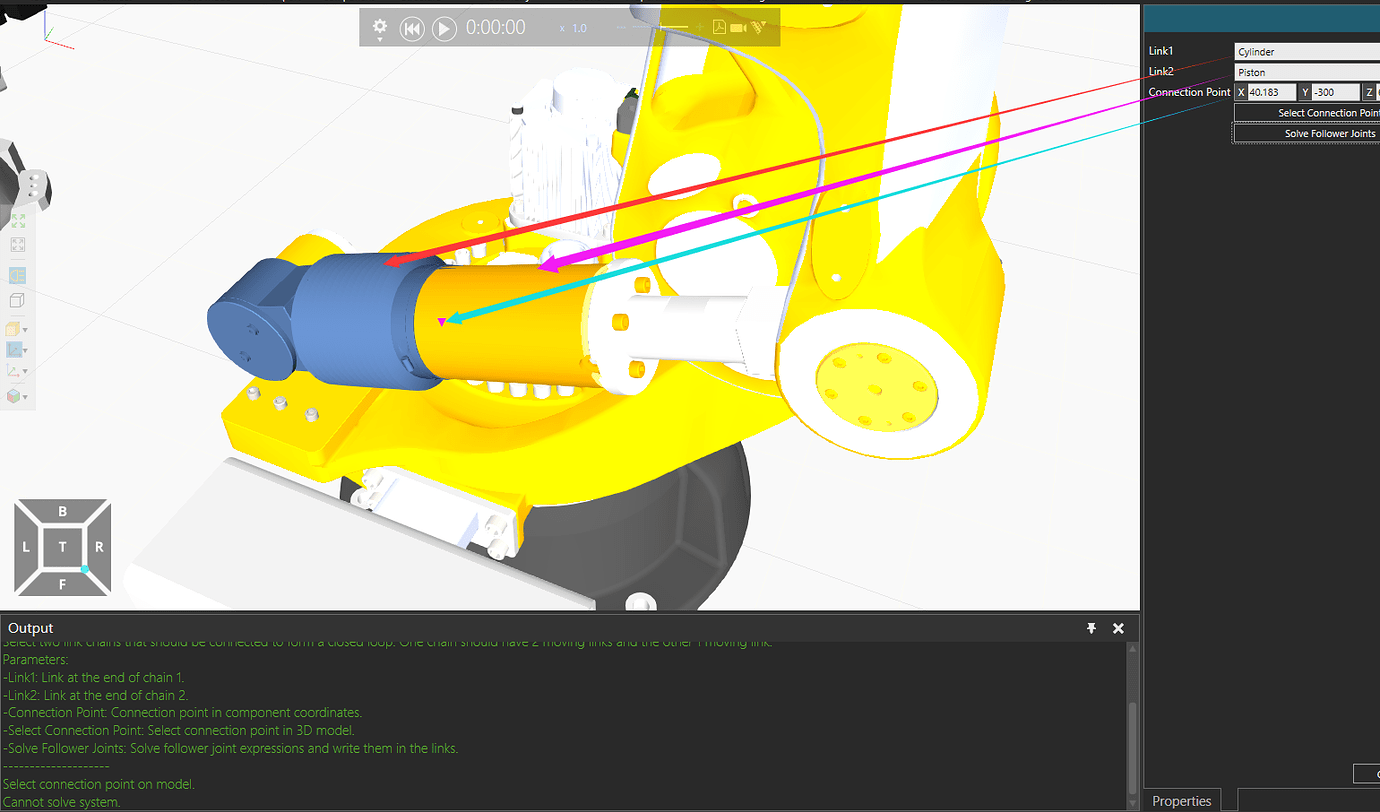Click the record video icon

(738, 27)
